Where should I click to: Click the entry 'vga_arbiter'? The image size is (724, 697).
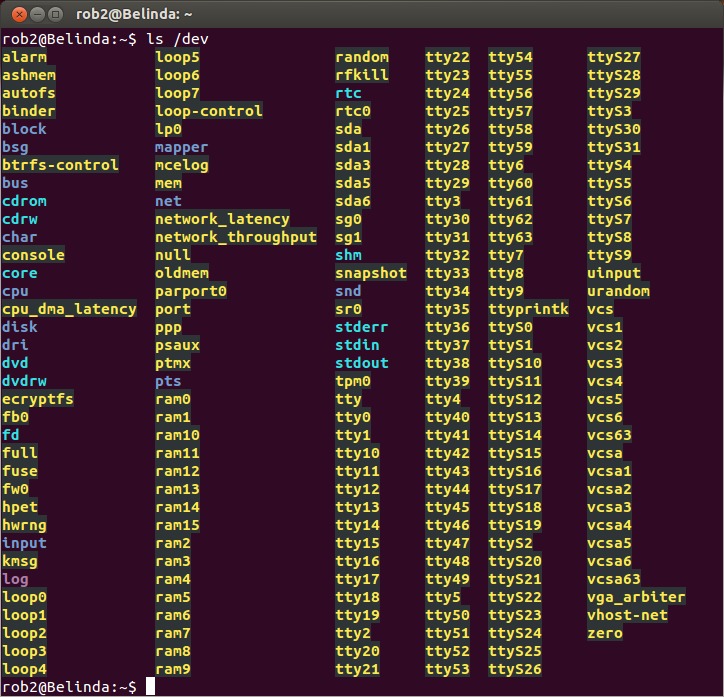pos(637,597)
